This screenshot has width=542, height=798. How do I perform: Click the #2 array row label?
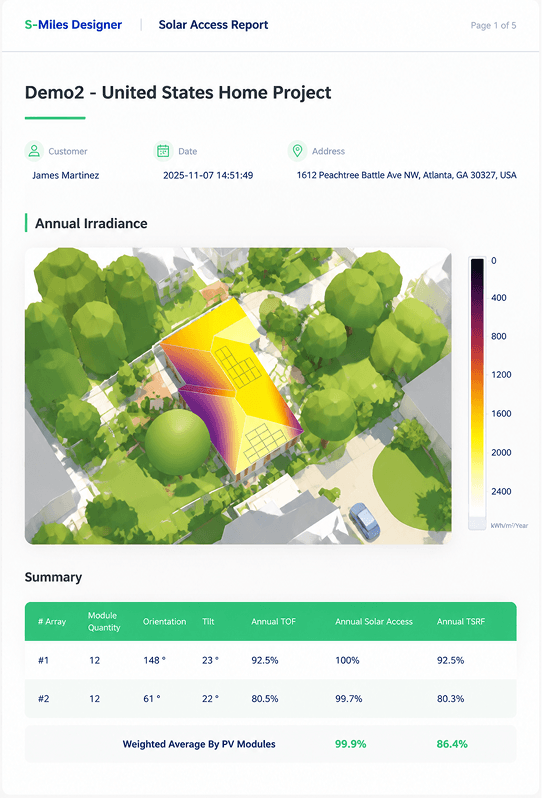point(44,699)
